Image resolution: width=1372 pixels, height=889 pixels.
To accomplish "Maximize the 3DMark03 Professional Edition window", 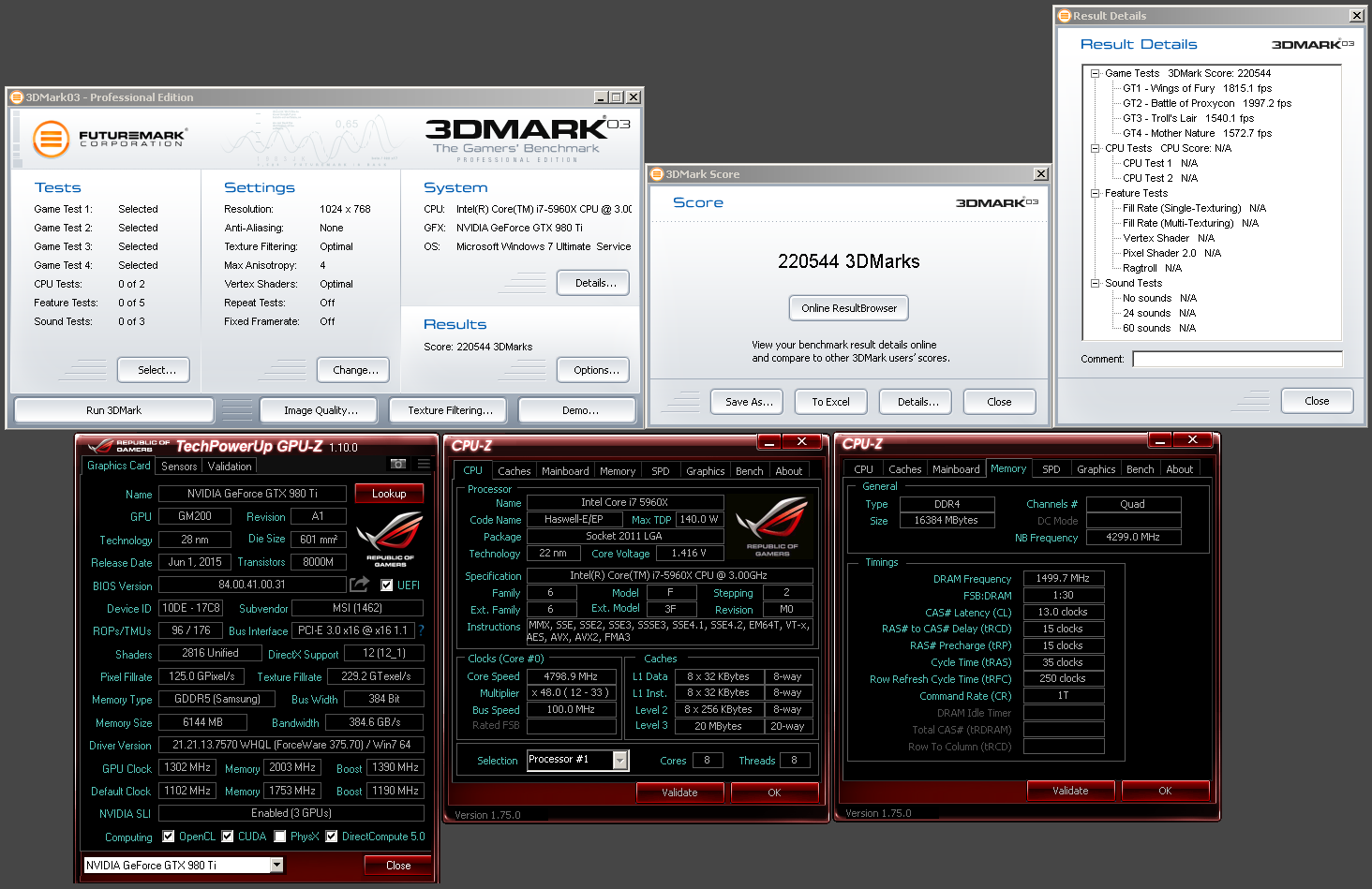I will click(x=617, y=96).
